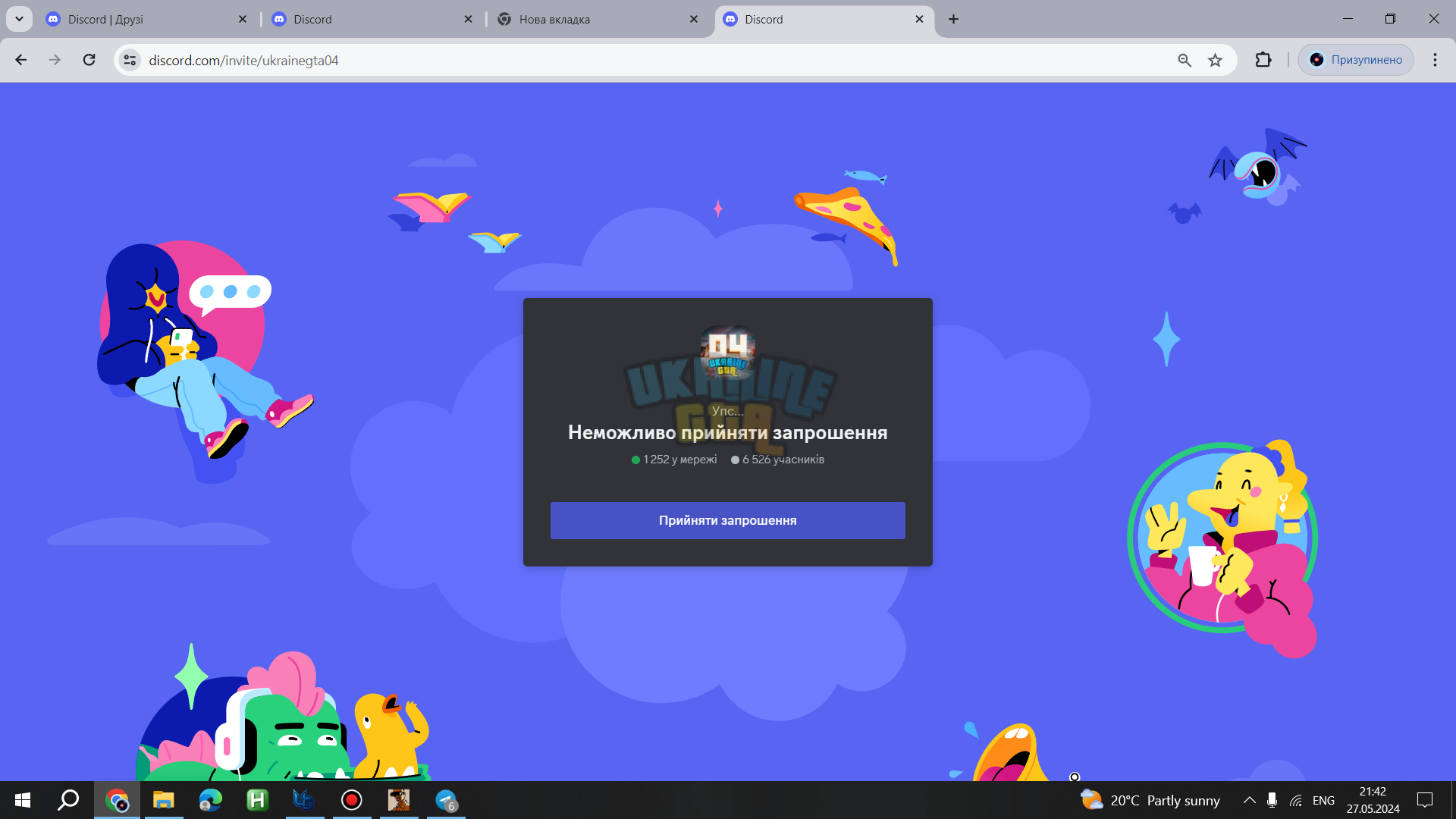Open Chrome from the taskbar

point(117,800)
